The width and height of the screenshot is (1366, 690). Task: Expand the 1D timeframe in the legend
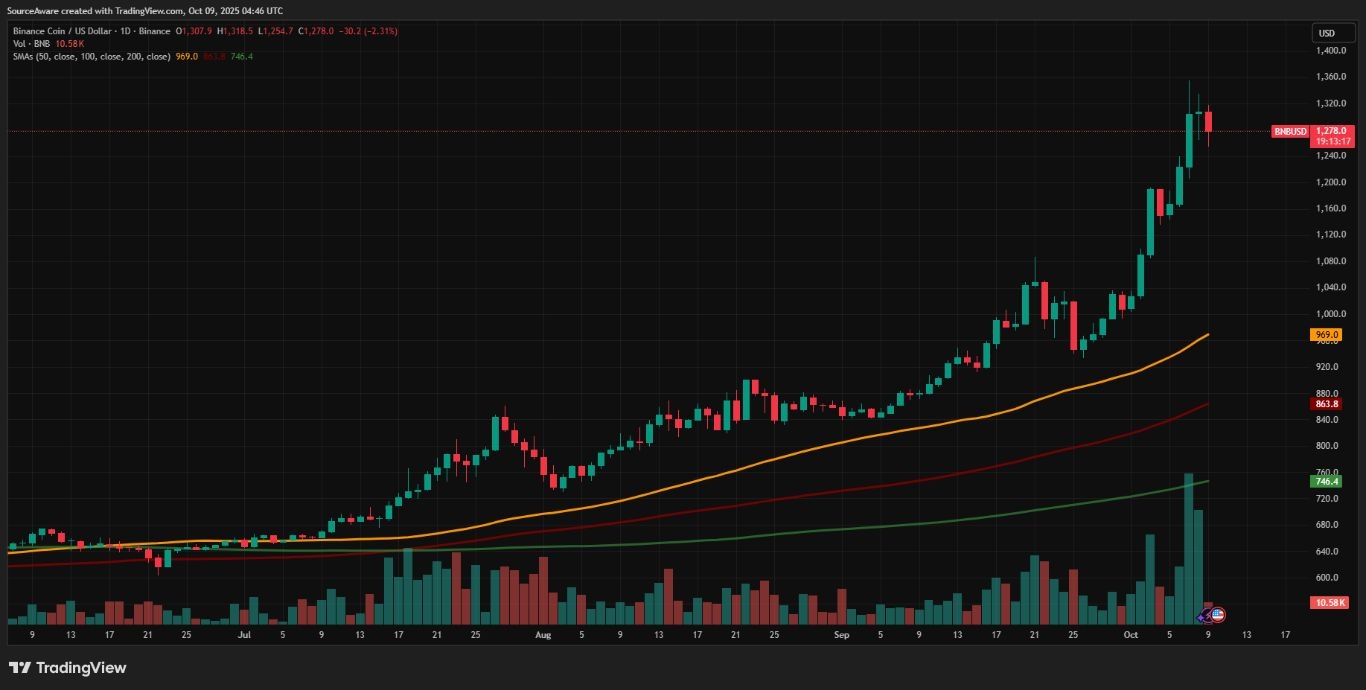125,31
